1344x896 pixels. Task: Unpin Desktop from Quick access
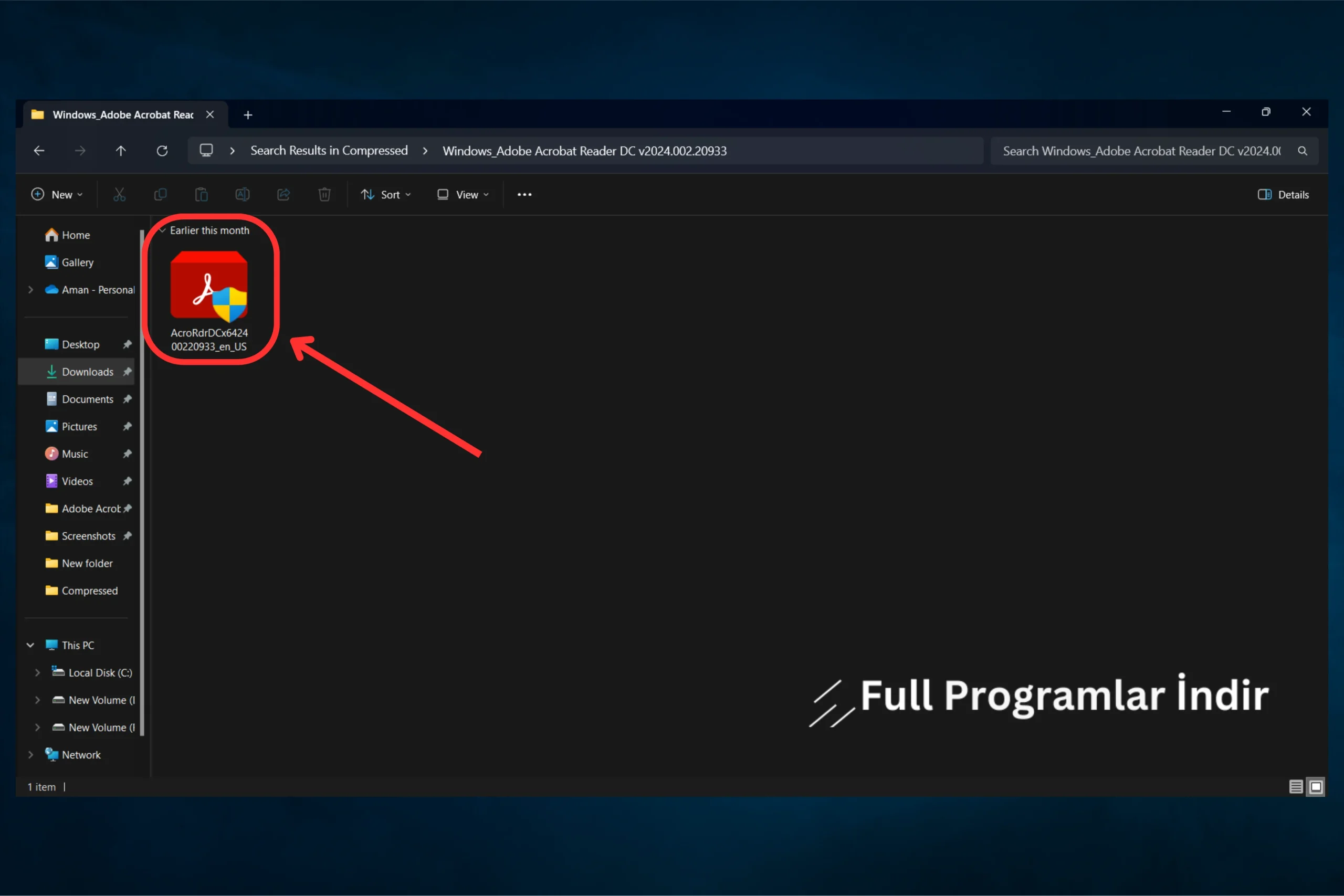coord(128,344)
